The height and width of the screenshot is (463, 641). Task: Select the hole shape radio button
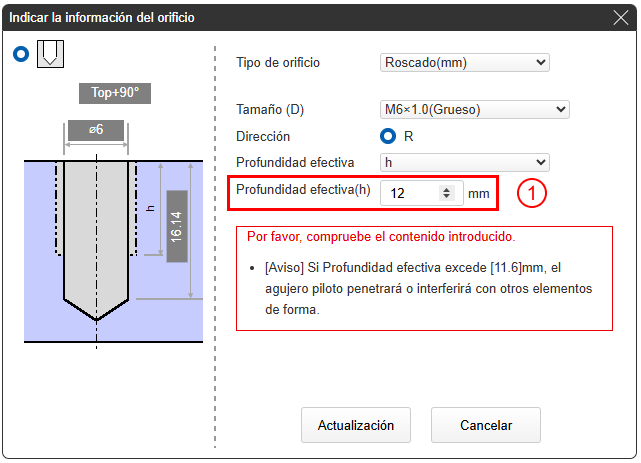pos(22,55)
